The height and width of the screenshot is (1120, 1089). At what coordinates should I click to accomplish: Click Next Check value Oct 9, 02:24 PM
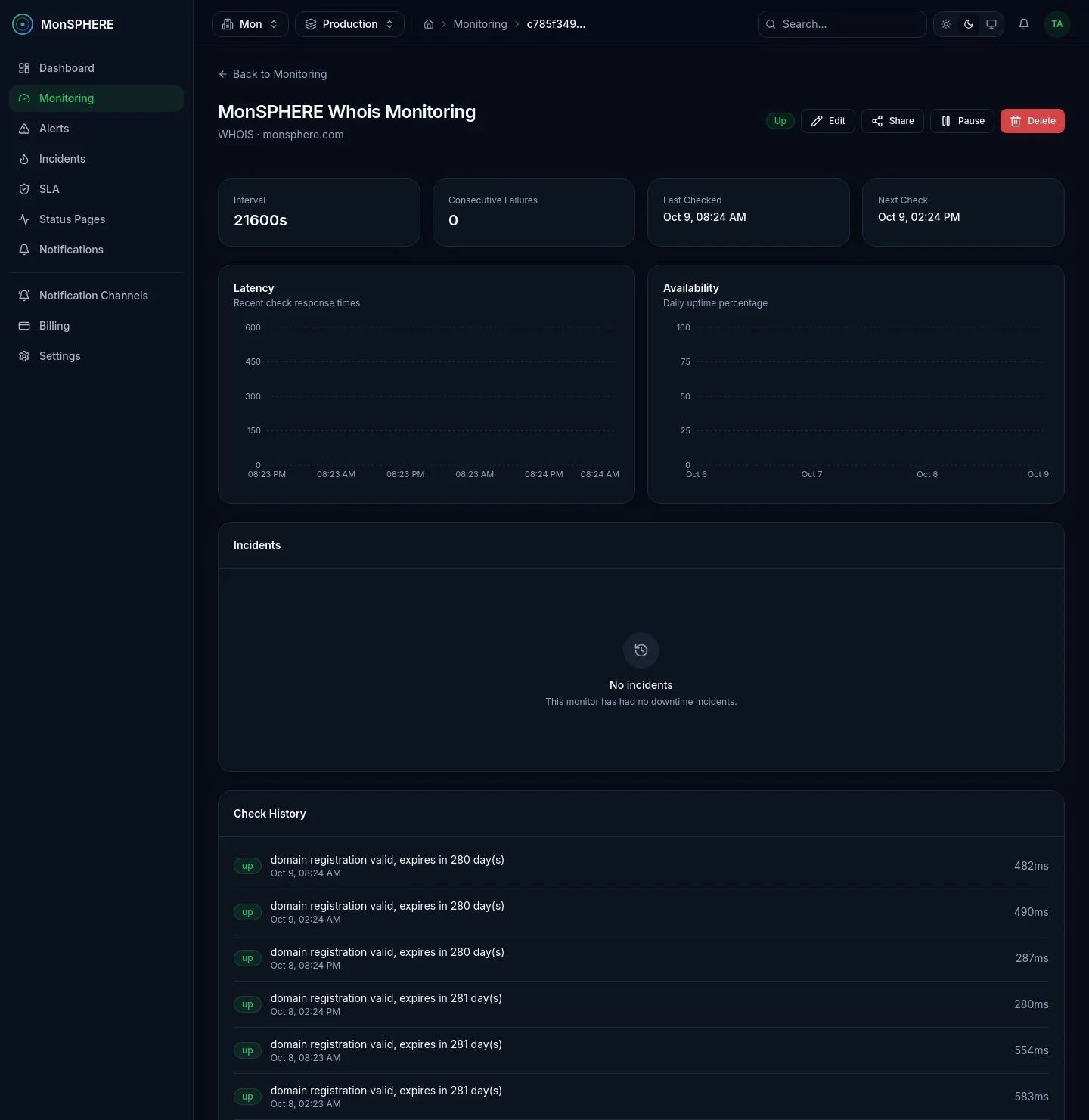pos(919,217)
